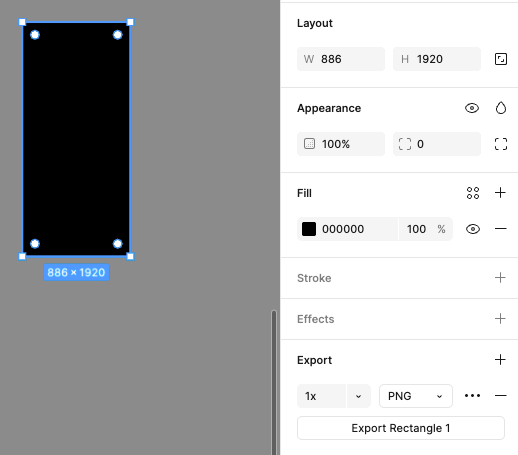The image size is (518, 455).
Task: Open export more options ellipsis
Action: (472, 396)
